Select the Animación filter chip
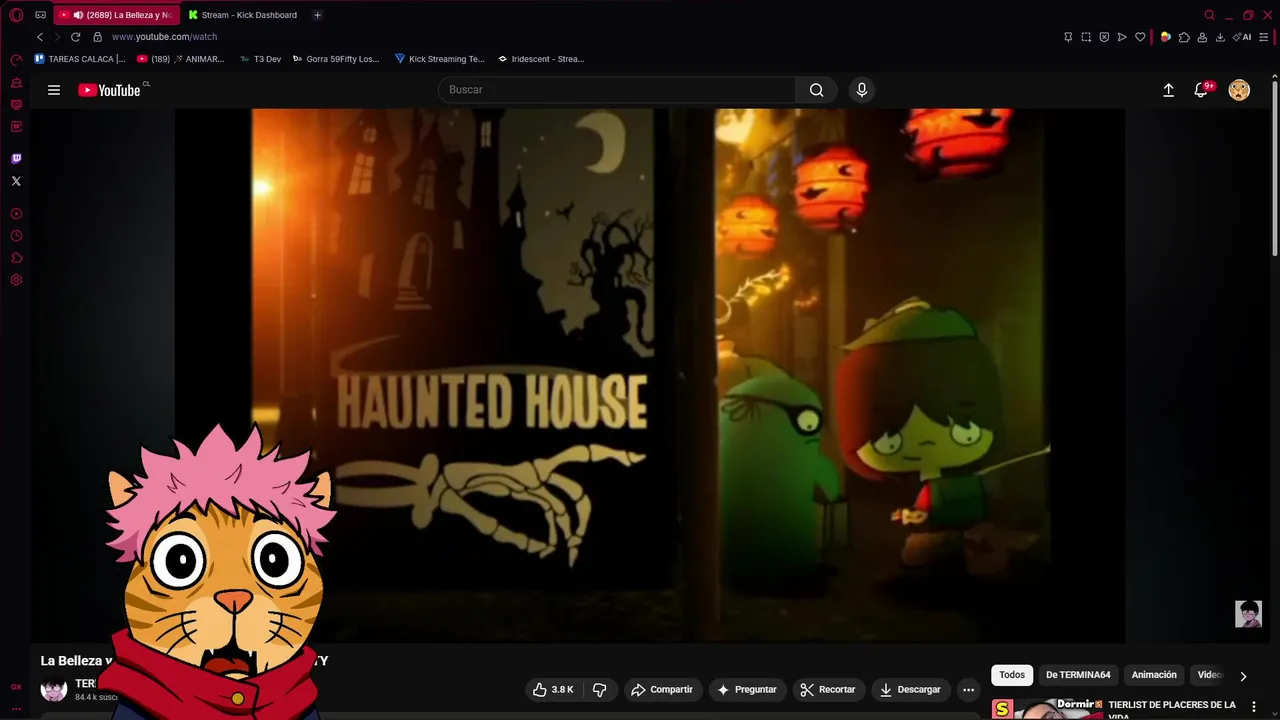1280x720 pixels. (x=1154, y=675)
